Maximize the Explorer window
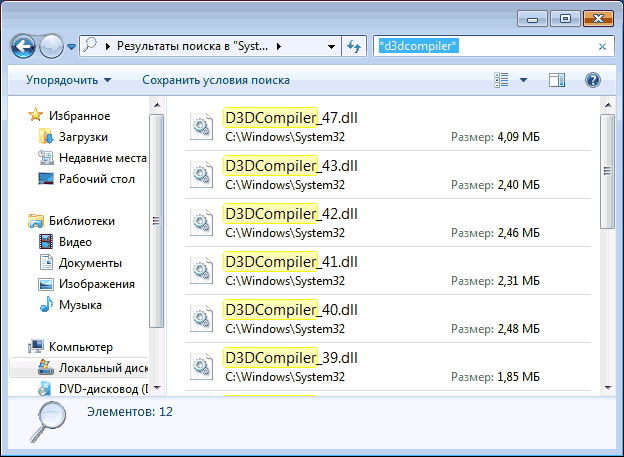The height and width of the screenshot is (457, 624). pos(565,19)
